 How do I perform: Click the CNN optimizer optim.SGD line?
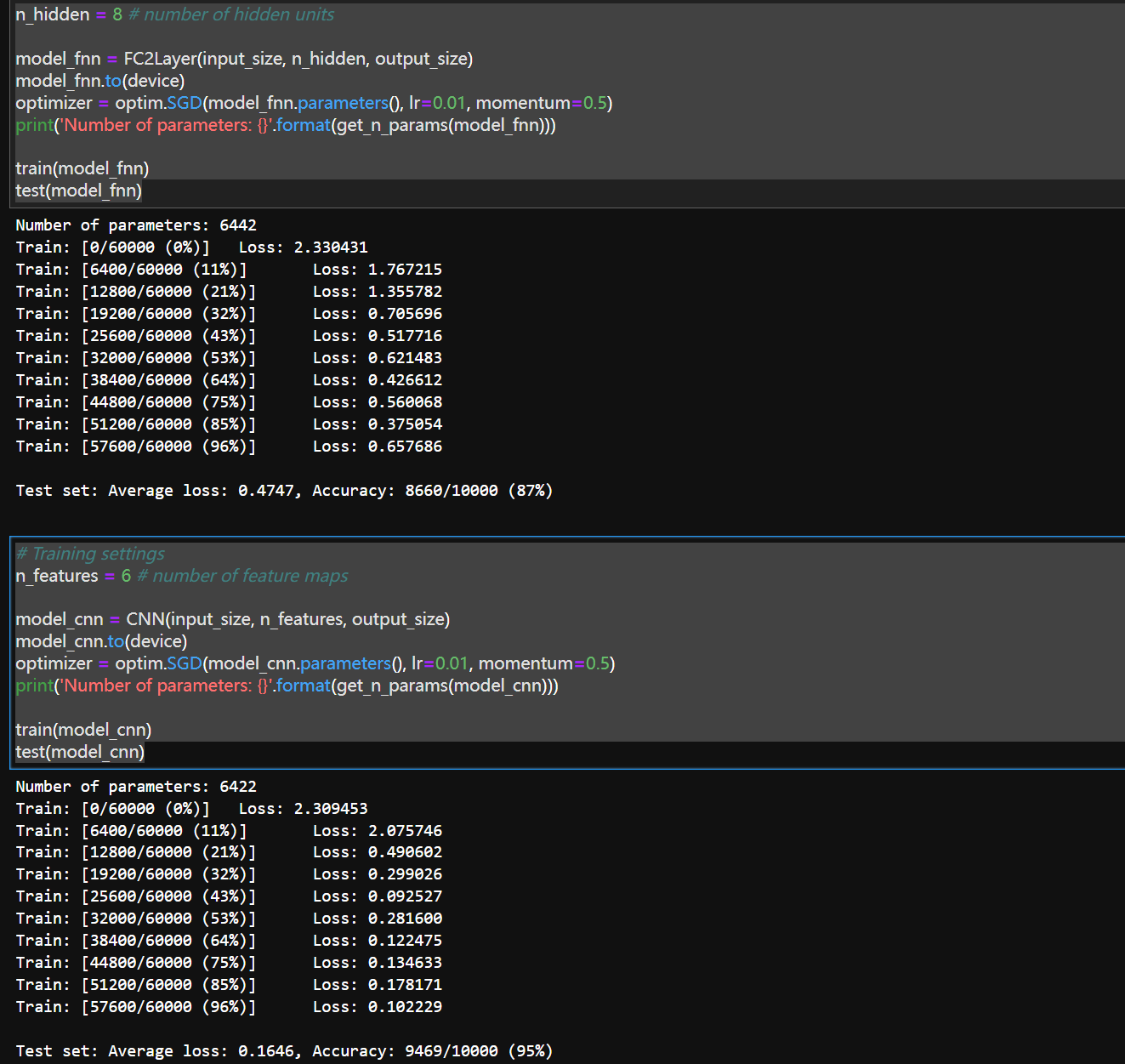(315, 663)
